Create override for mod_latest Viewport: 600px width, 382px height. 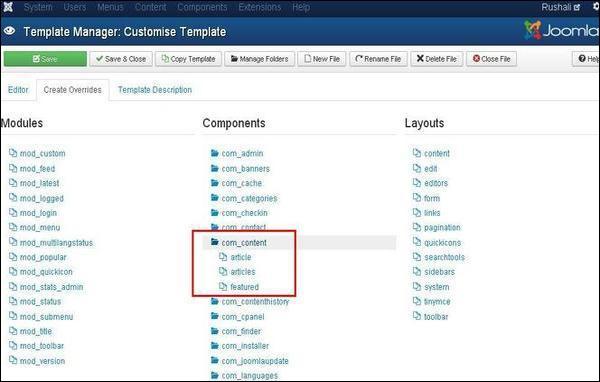click(x=39, y=183)
